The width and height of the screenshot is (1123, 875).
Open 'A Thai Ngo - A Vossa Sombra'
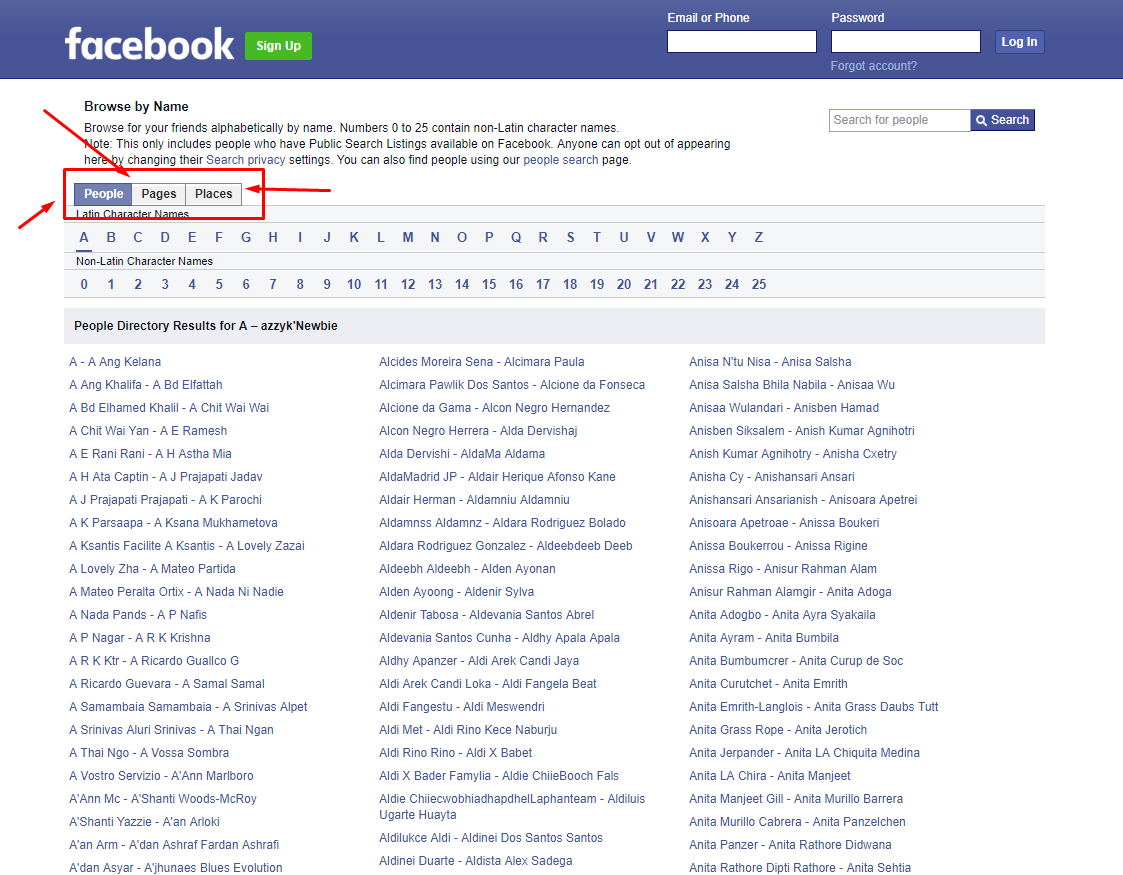pyautogui.click(x=149, y=753)
